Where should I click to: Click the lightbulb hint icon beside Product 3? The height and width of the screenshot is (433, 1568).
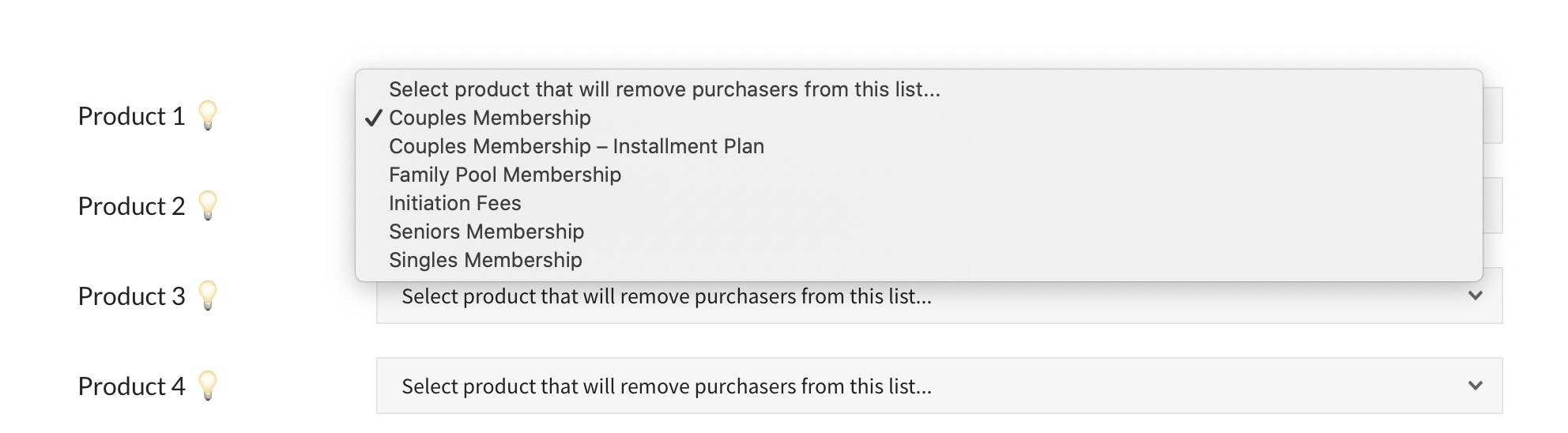click(208, 296)
